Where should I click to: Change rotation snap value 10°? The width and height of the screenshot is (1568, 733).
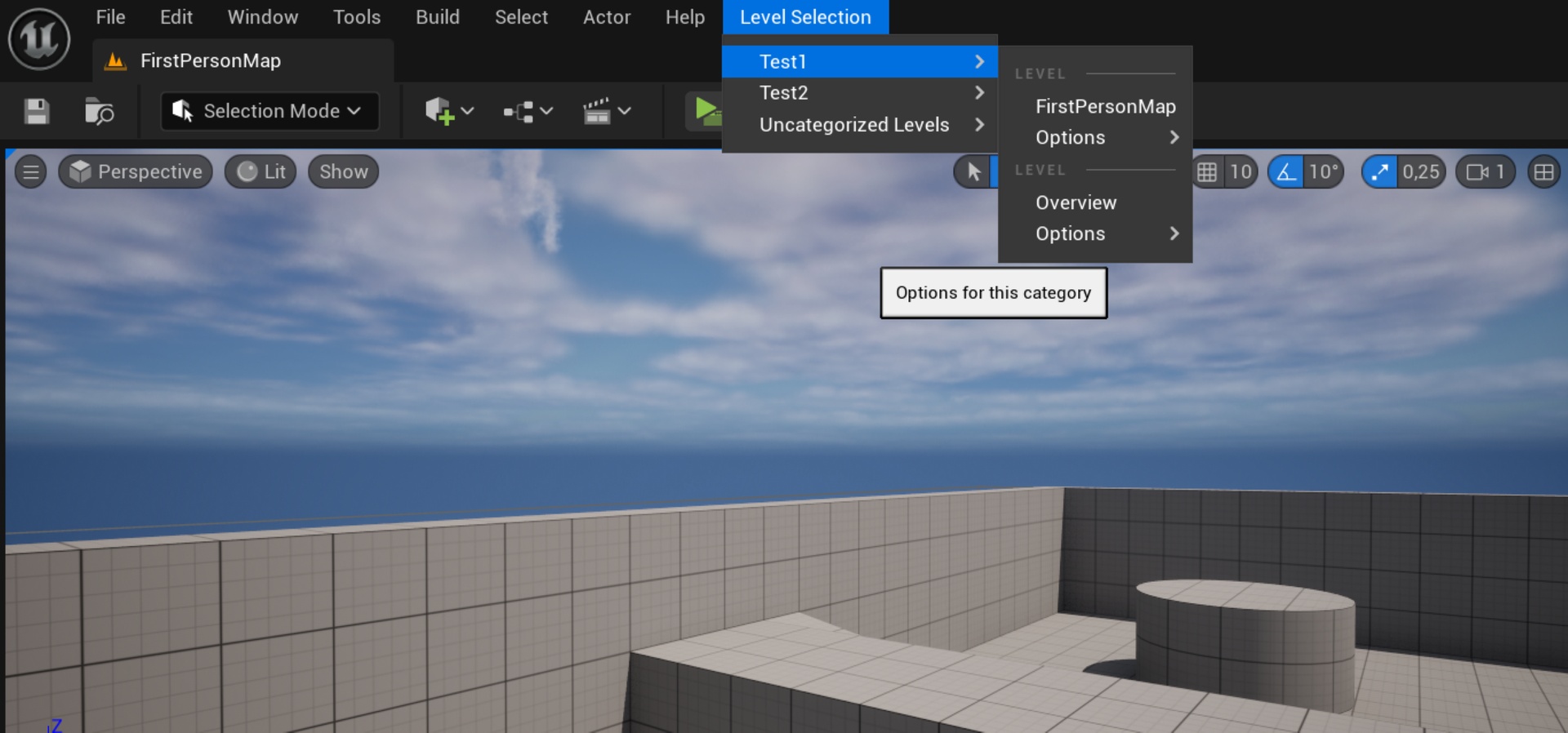pyautogui.click(x=1324, y=172)
